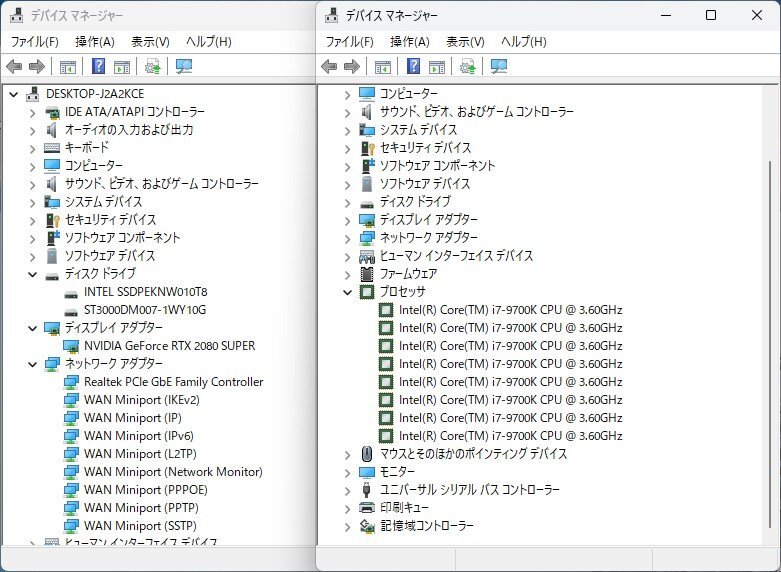Open Help icon in right window toolbar
The height and width of the screenshot is (572, 781).
pyautogui.click(x=413, y=66)
